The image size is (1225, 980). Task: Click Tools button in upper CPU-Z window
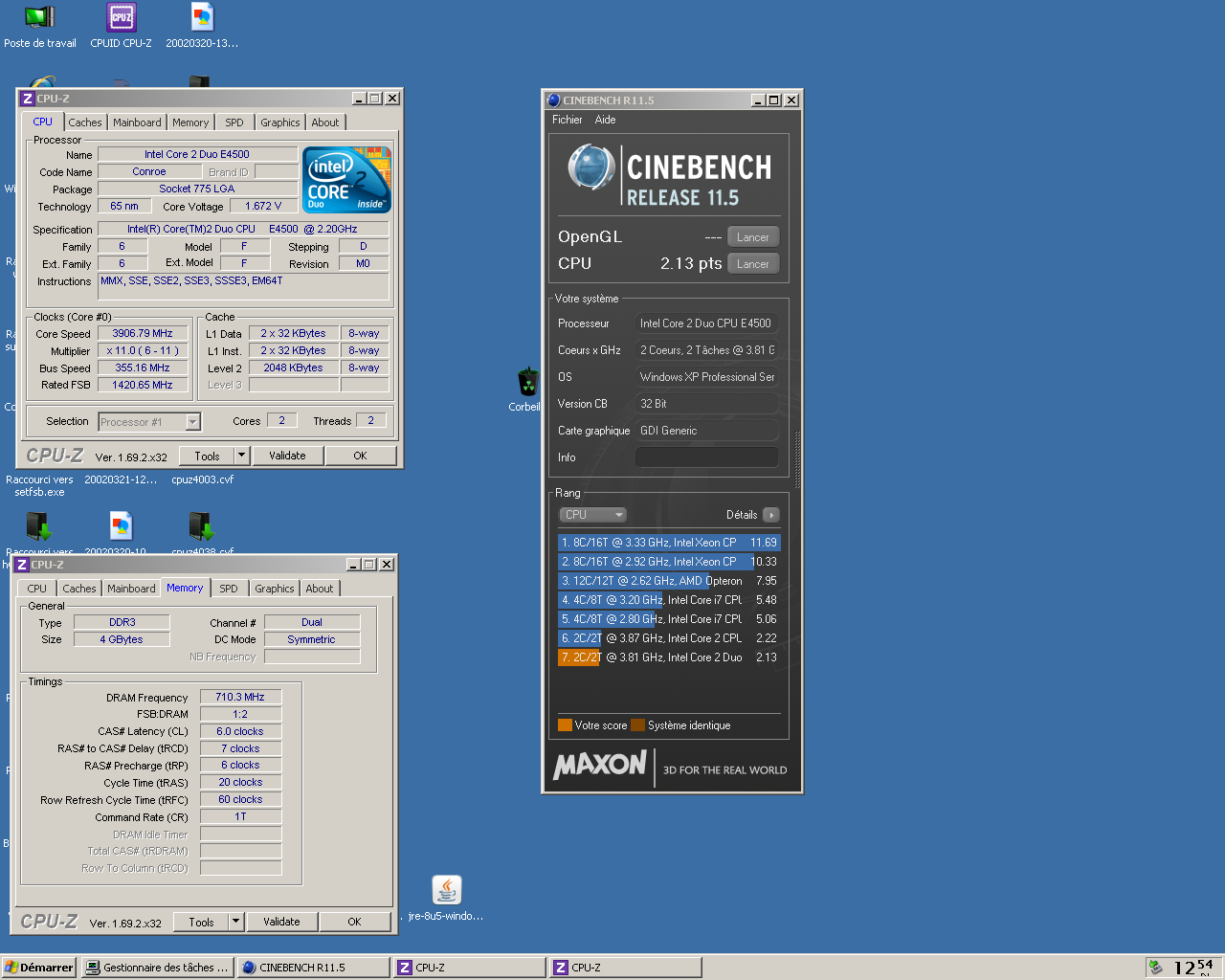click(x=208, y=457)
